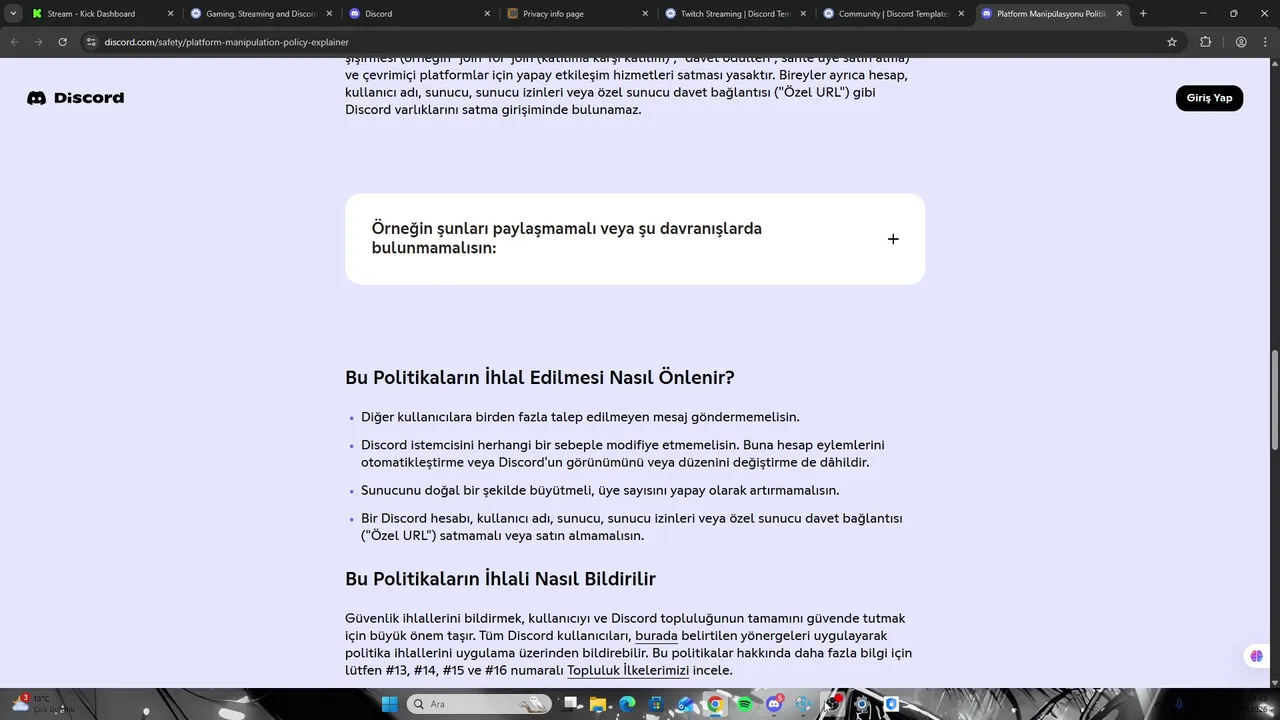Open Task View on the taskbar
Screen dimensions: 1280x720
(569, 704)
